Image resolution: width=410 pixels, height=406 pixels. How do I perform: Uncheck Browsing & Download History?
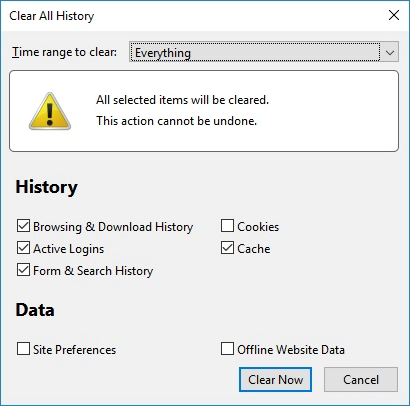[x=23, y=226]
